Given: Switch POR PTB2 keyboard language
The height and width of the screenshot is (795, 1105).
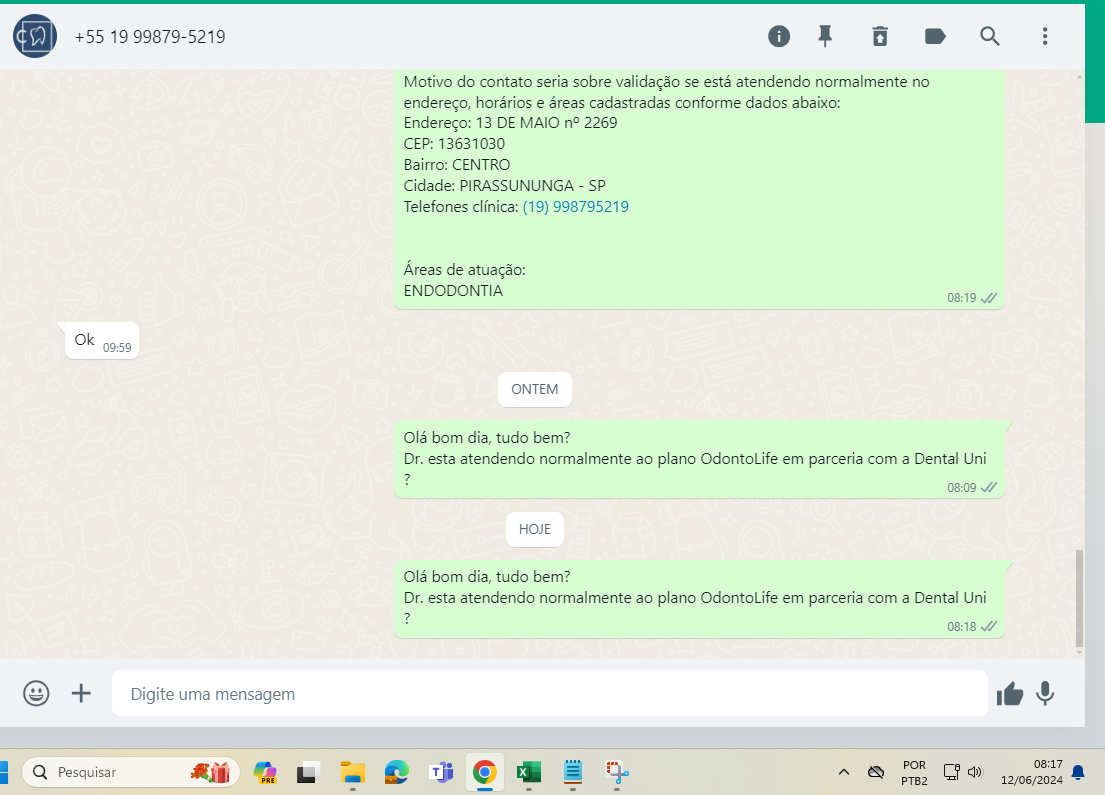Looking at the screenshot, I should tap(914, 772).
